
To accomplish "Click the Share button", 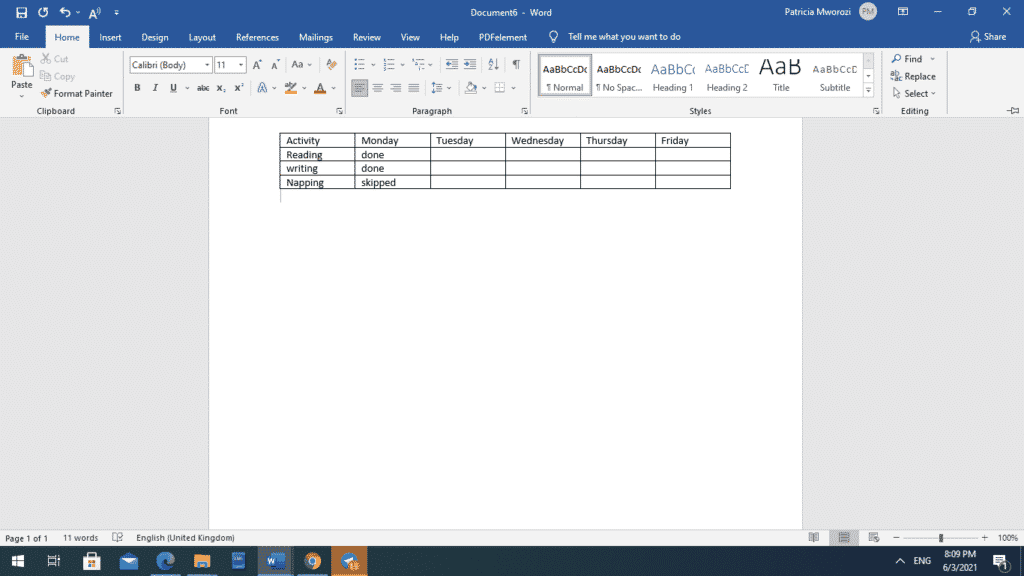I will (x=988, y=36).
